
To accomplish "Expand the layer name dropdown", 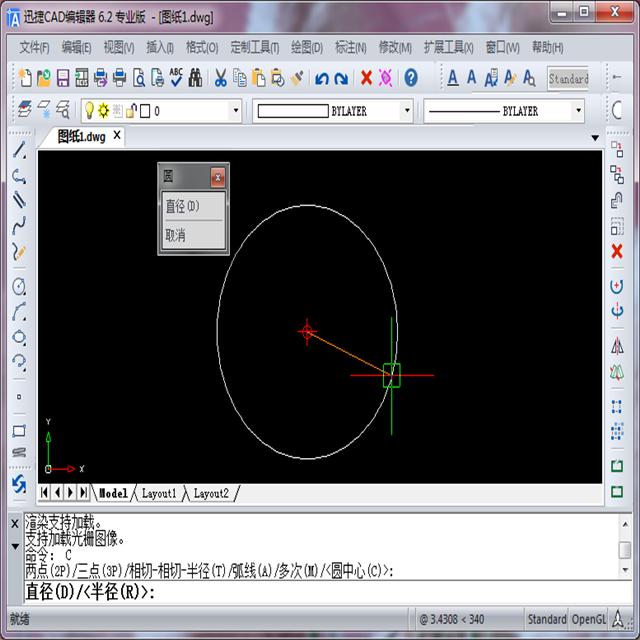I will [x=235, y=111].
